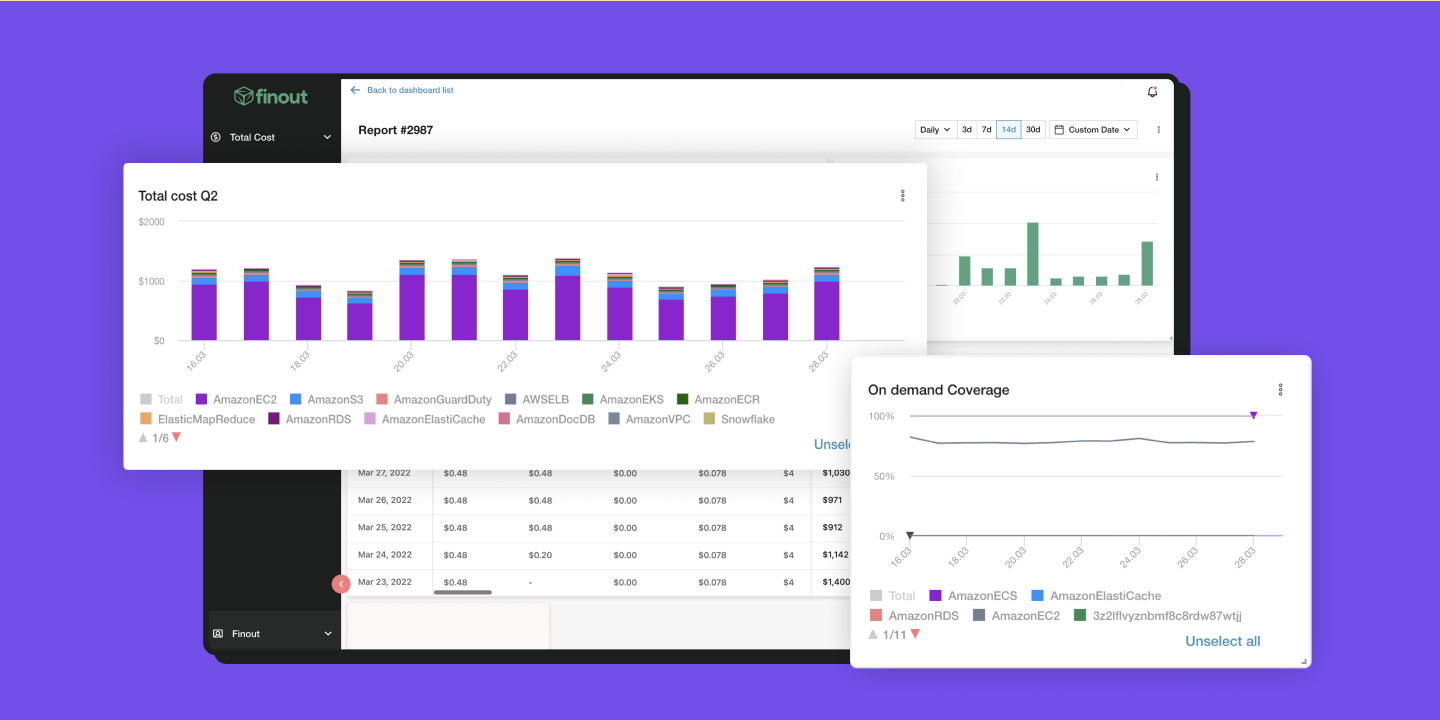The width and height of the screenshot is (1440, 720).
Task: Go to next legend page in On demand Coverage
Action: [915, 634]
